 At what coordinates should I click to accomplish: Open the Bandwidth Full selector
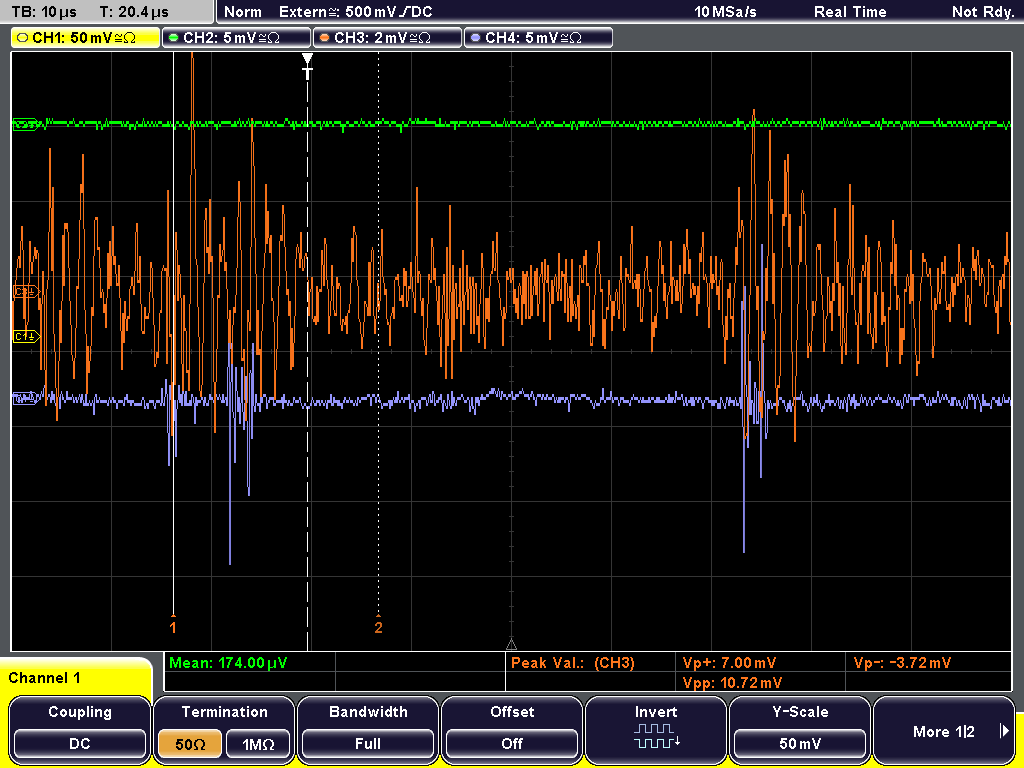(x=368, y=744)
